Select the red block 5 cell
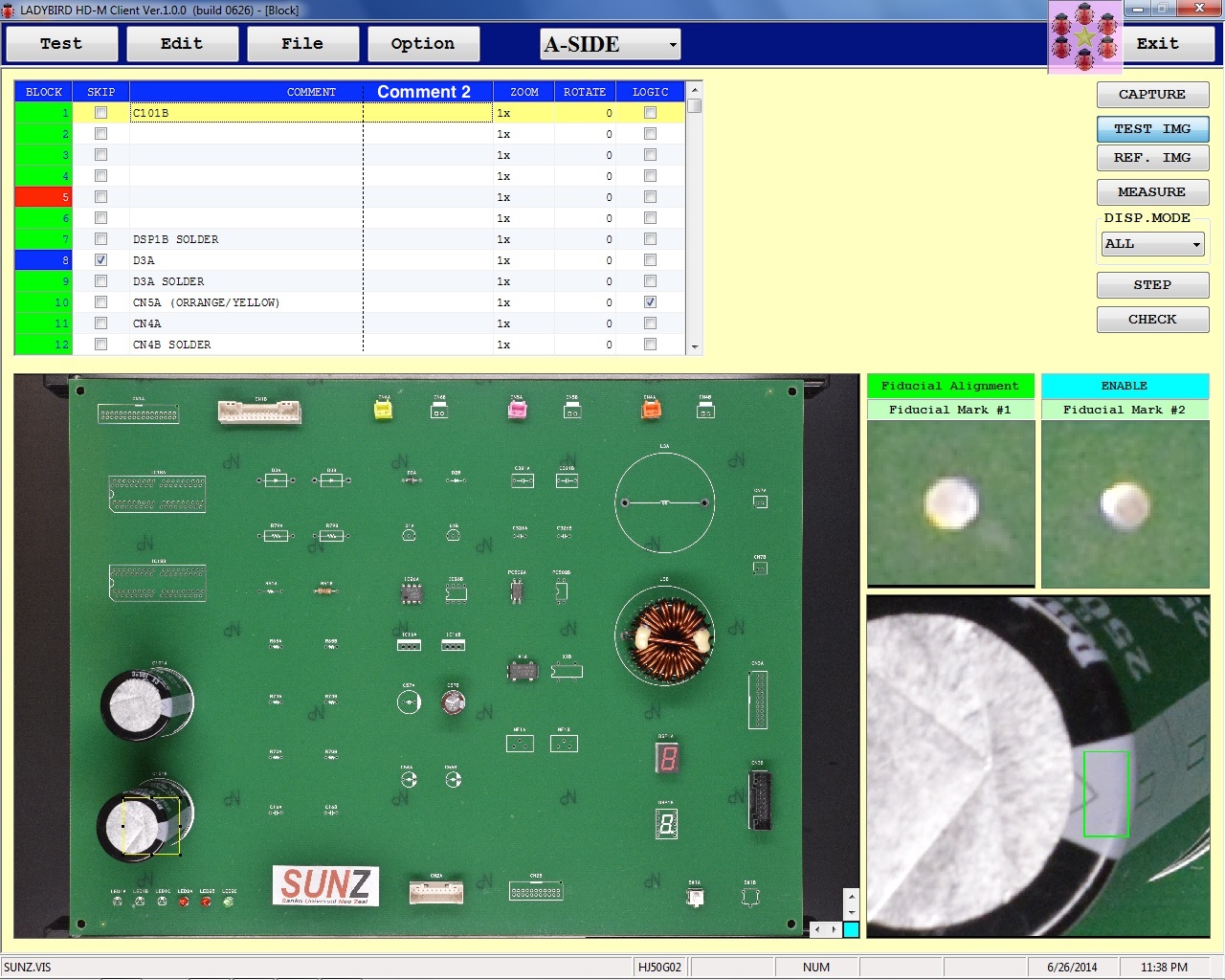Screen dimensions: 1225x980 click(x=43, y=197)
